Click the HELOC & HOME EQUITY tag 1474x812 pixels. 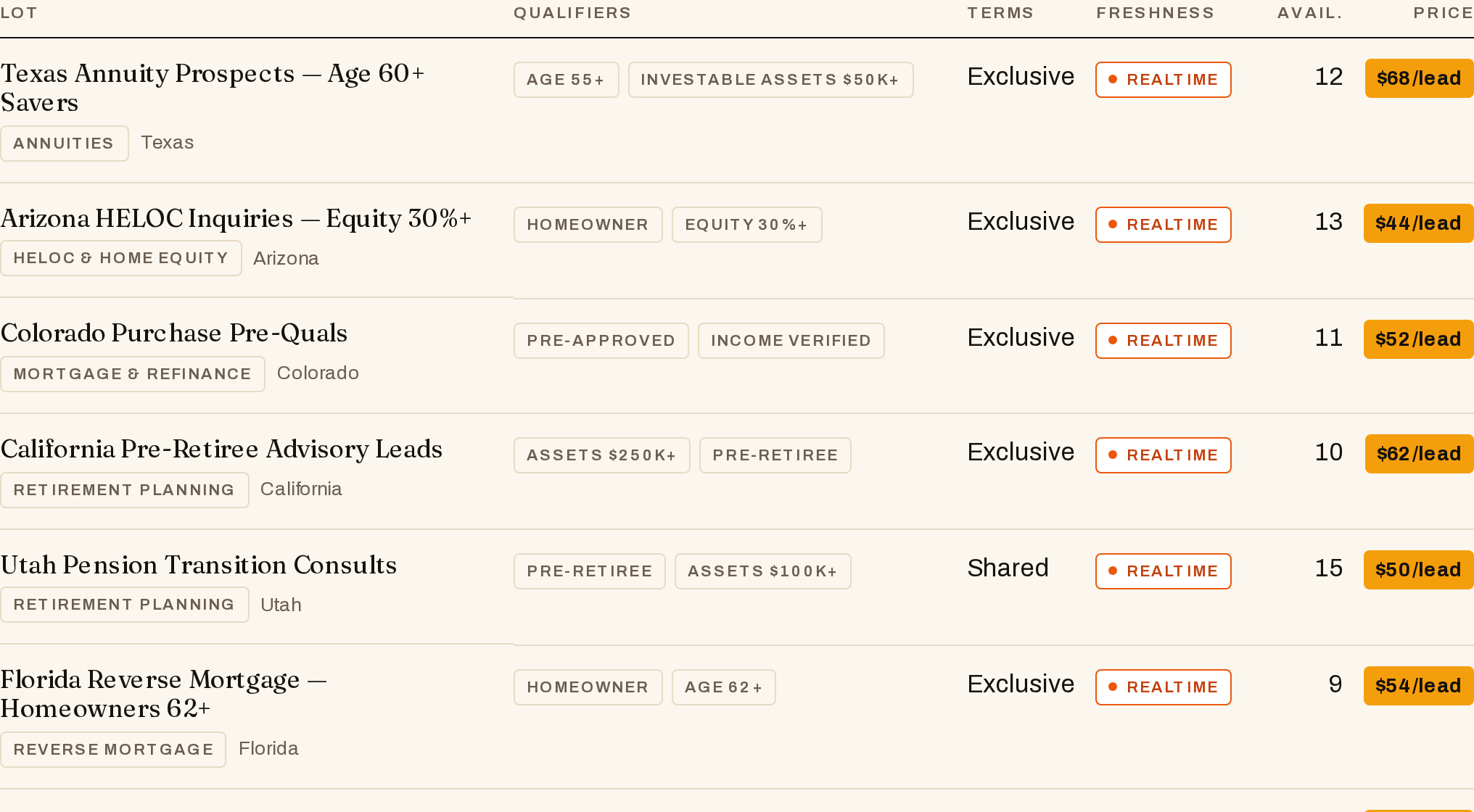coord(120,258)
